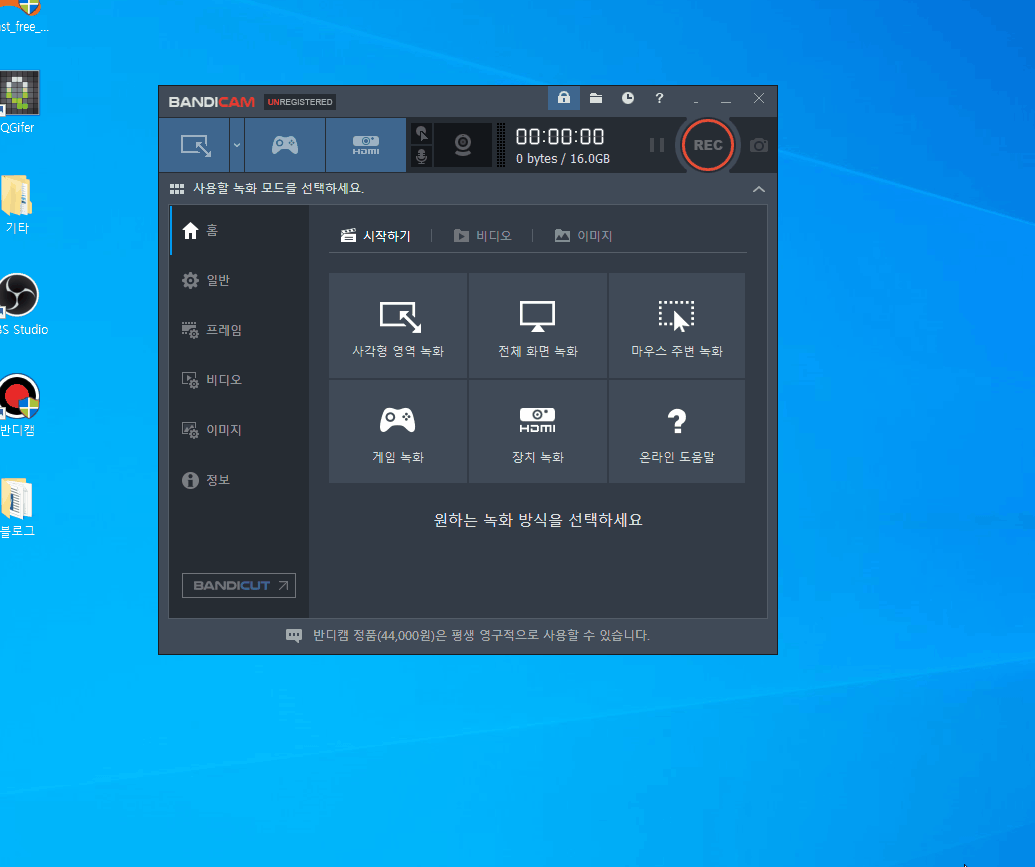Switch to the 시작하기 tab
Viewport: 1035px width, 867px height.
pyautogui.click(x=376, y=236)
